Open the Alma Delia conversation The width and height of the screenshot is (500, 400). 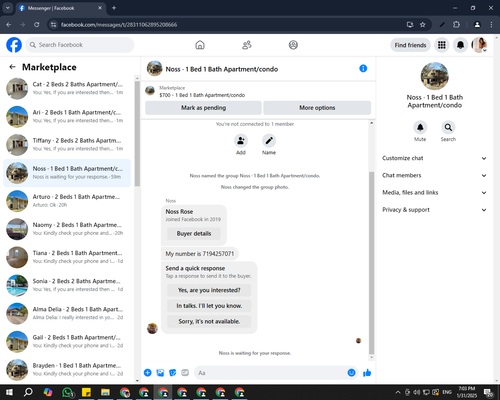67,313
